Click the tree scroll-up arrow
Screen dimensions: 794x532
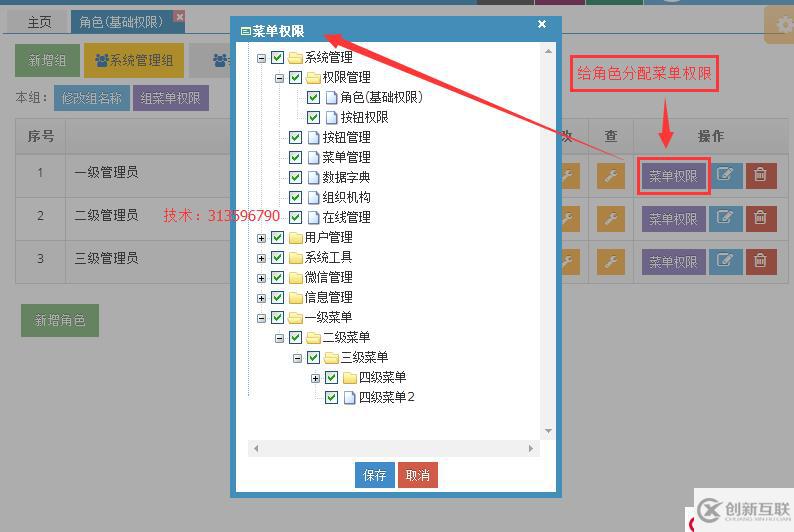(548, 51)
